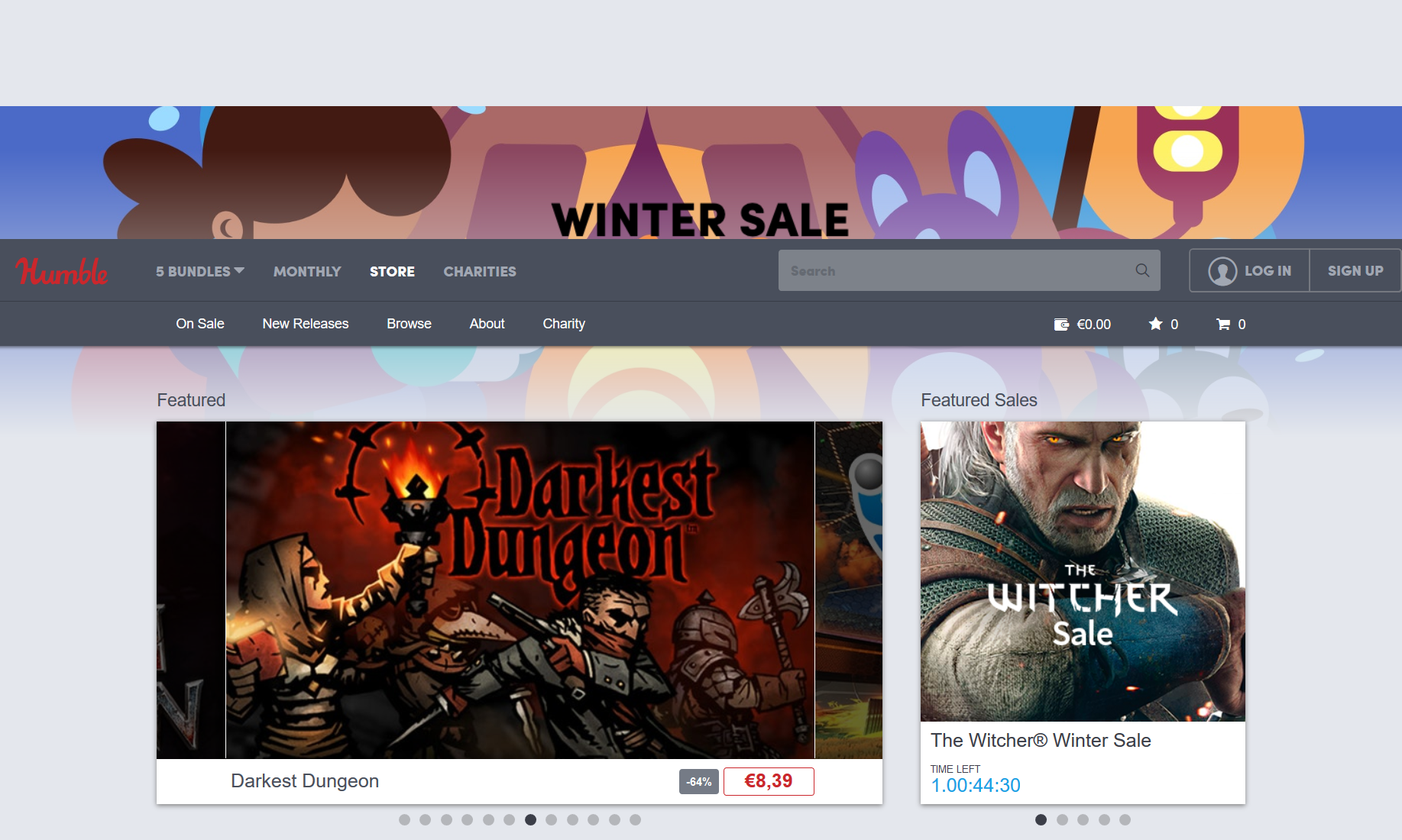This screenshot has width=1402, height=840.
Task: Expand the 5 Bundles dropdown
Action: point(200,271)
